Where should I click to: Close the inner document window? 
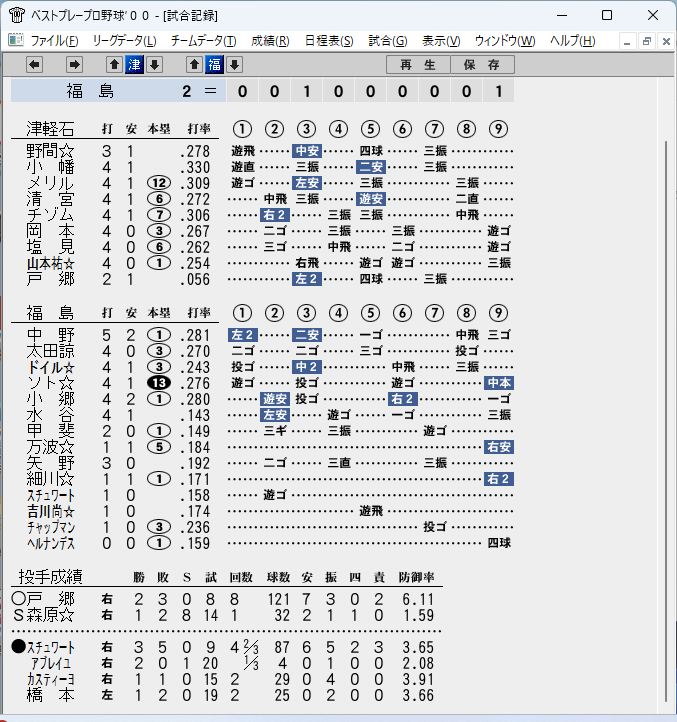pos(666,41)
